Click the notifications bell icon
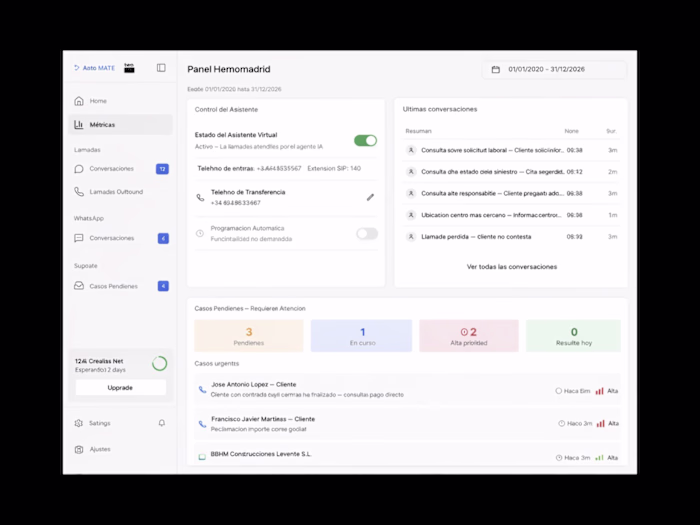Screen dimensions: 700x525 point(162,423)
